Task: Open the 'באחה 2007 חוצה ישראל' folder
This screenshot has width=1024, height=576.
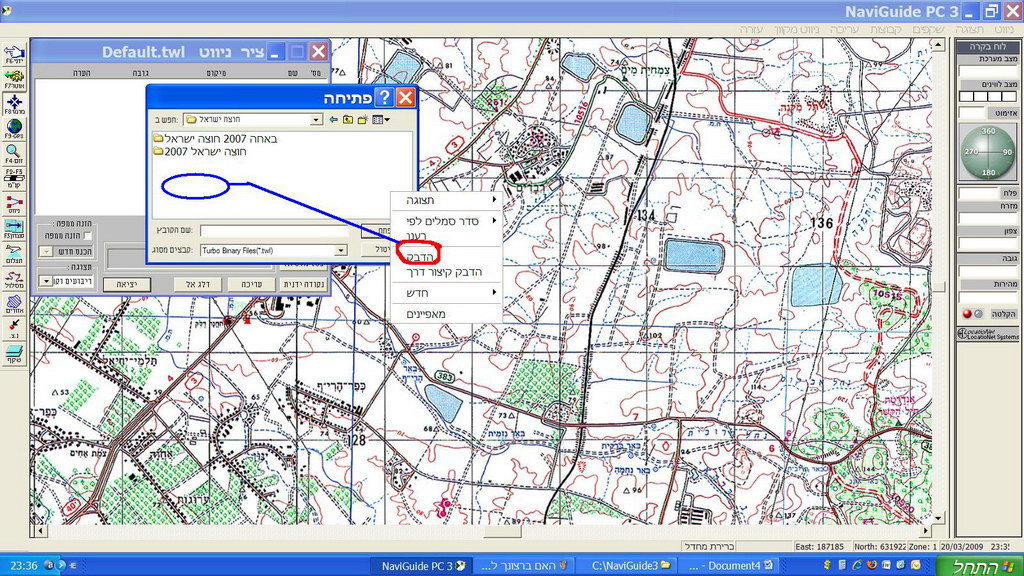Action: click(x=216, y=138)
